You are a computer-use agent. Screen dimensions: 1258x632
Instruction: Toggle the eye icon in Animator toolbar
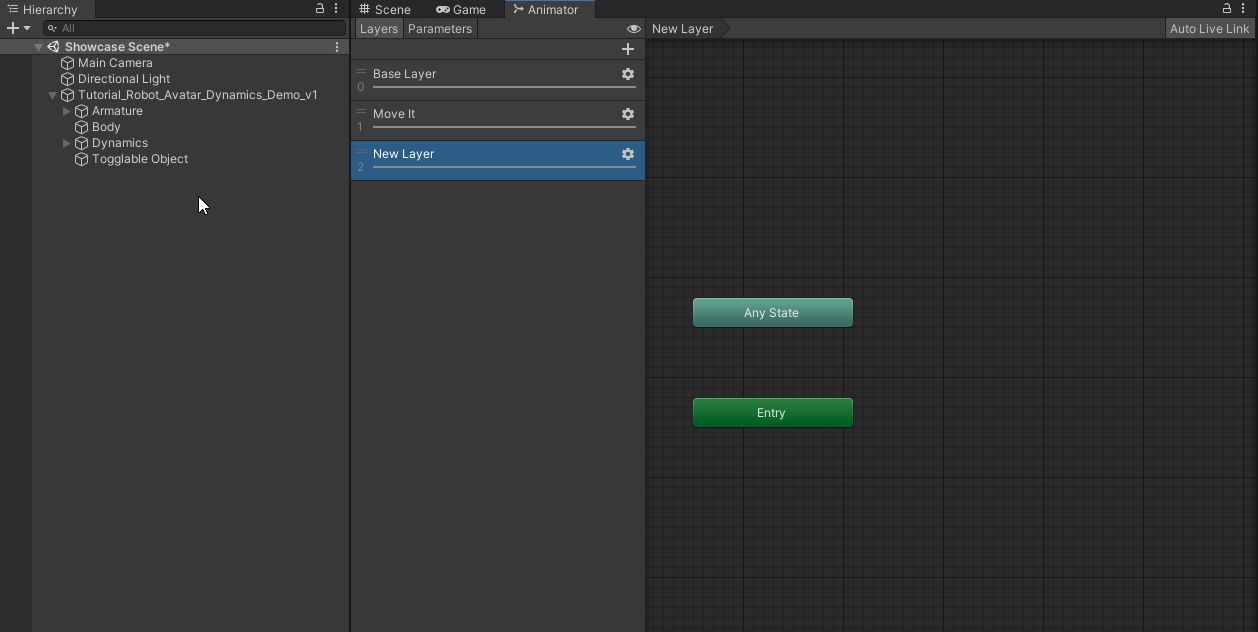[x=634, y=28]
